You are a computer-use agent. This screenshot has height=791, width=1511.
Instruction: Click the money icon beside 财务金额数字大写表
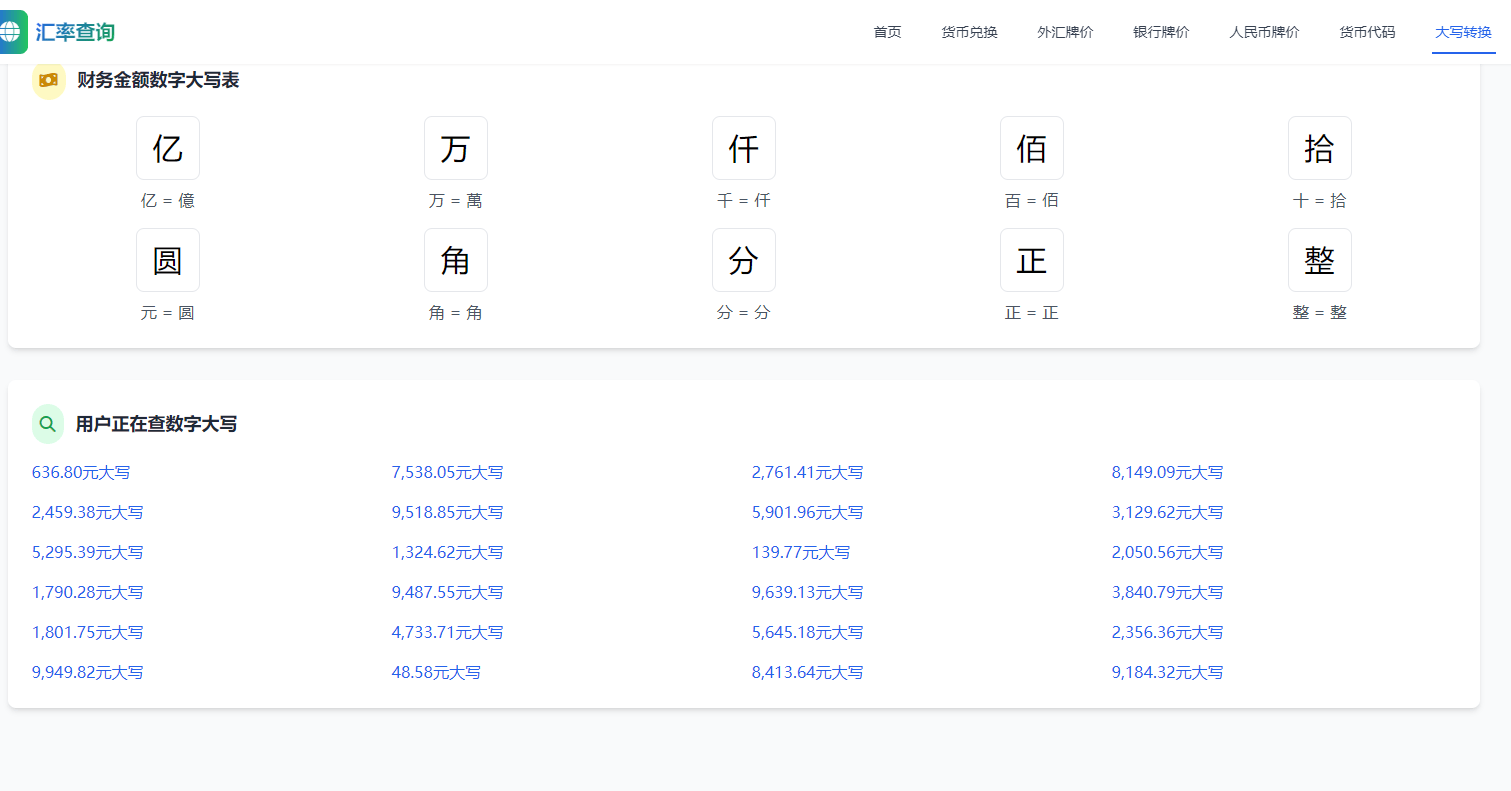pos(49,81)
